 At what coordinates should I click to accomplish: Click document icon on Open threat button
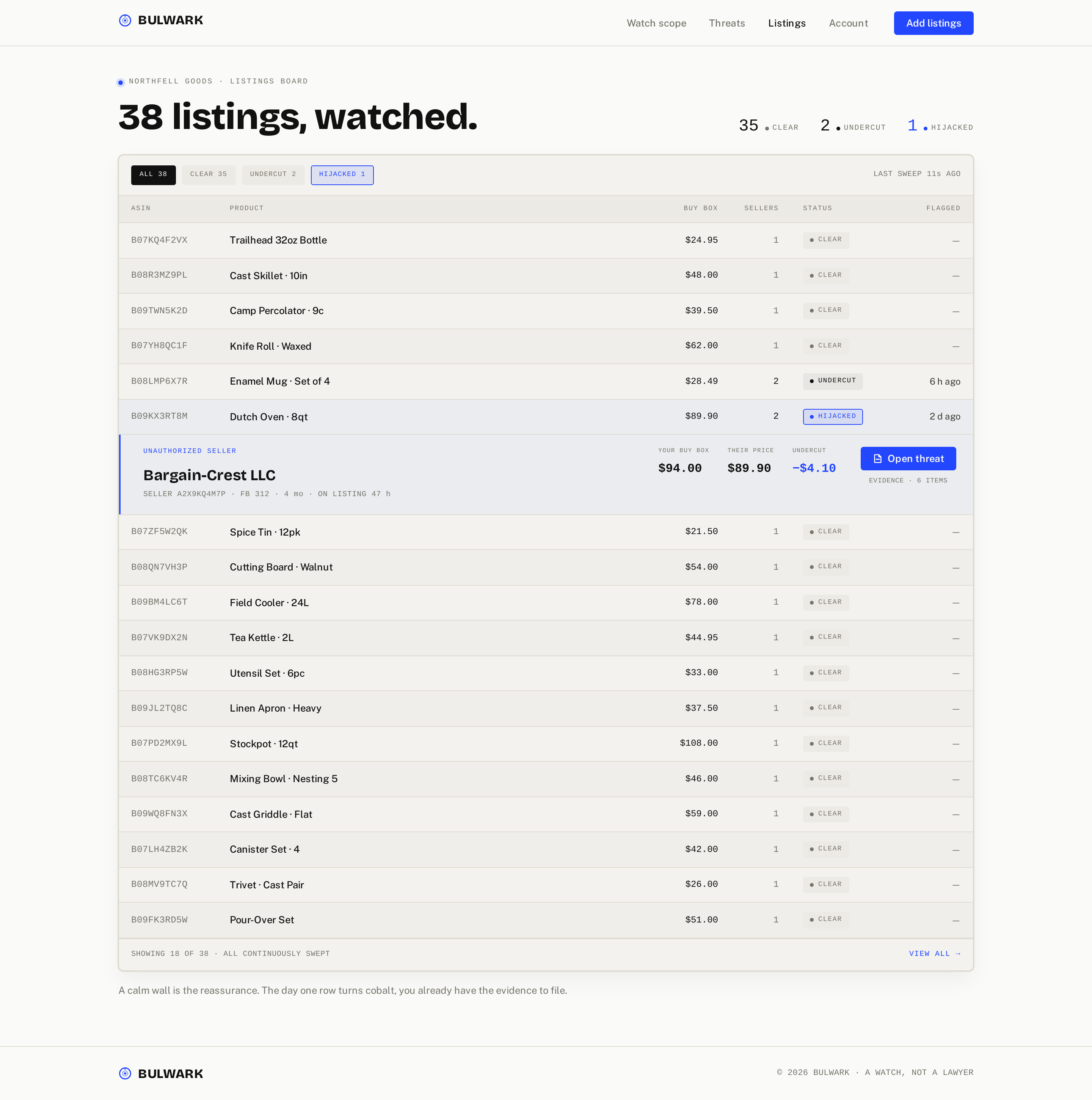(x=877, y=459)
